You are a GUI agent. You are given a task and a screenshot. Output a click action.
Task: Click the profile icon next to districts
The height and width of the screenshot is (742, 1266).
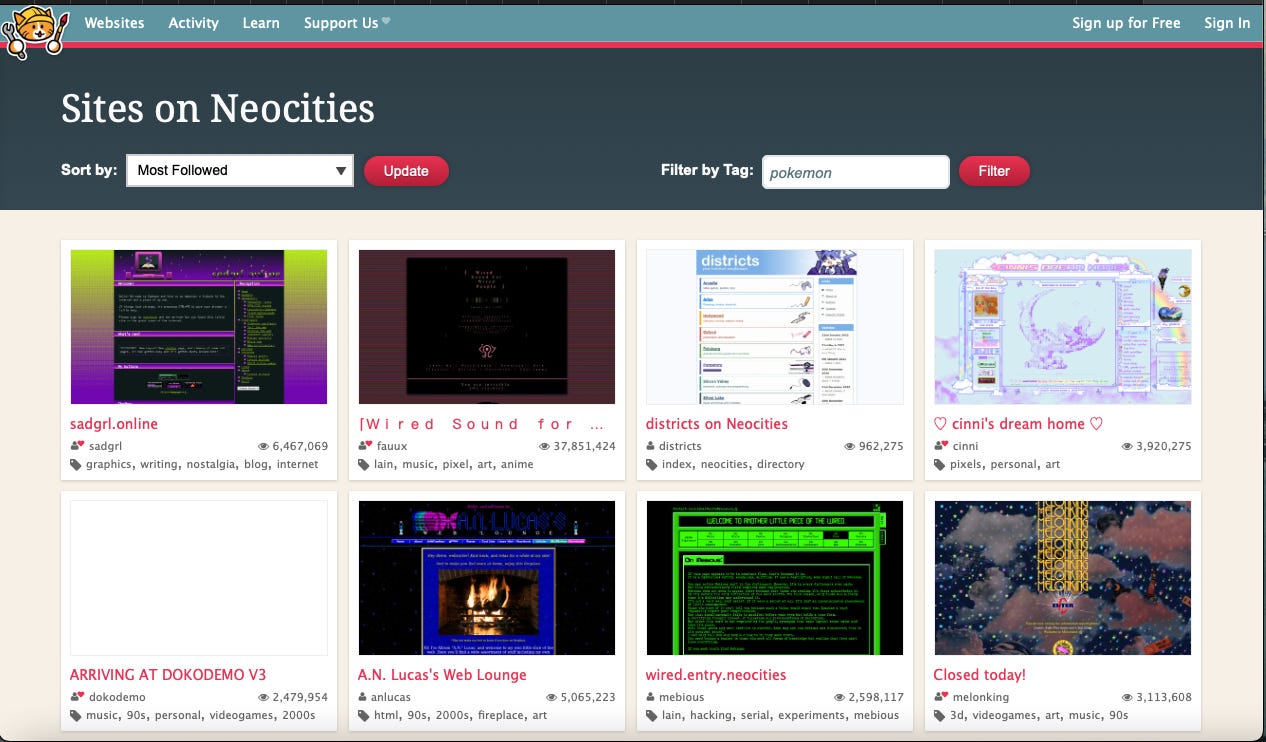(651, 446)
